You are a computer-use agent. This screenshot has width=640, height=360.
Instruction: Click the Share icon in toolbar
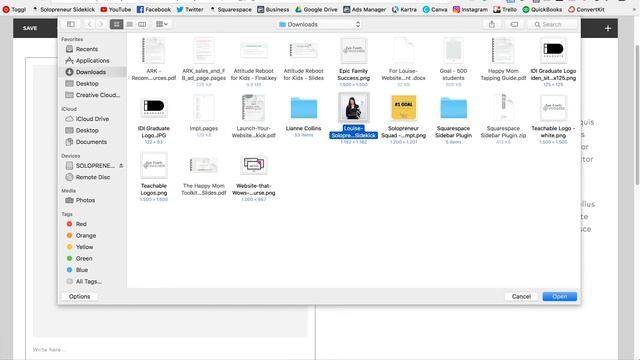492,24
